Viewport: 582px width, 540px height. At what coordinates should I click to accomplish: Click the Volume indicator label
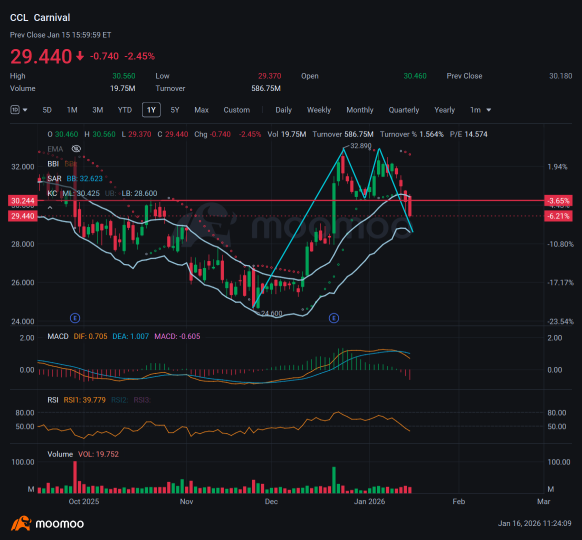click(x=60, y=454)
